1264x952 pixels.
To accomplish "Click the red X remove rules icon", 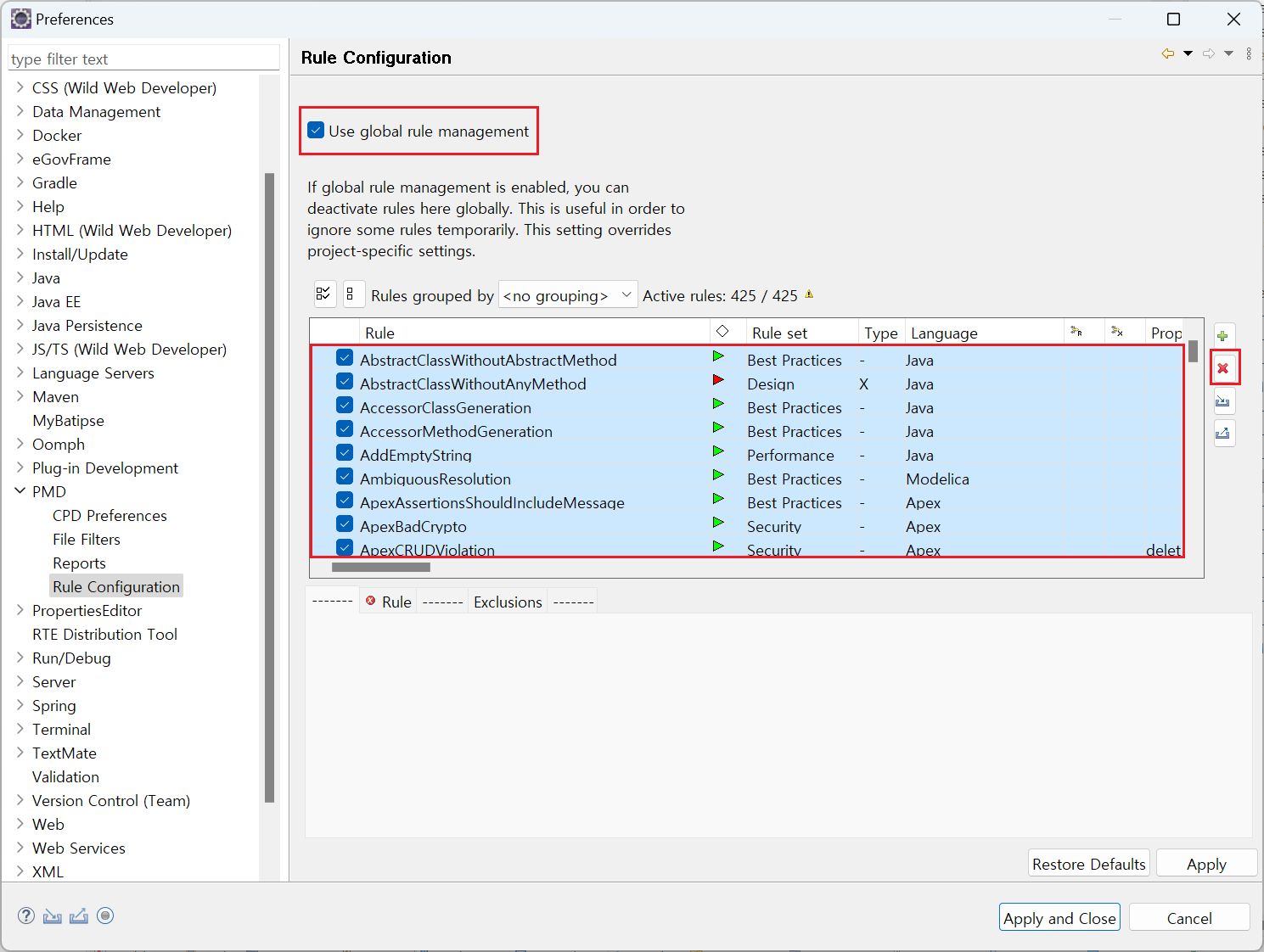I will point(1223,368).
